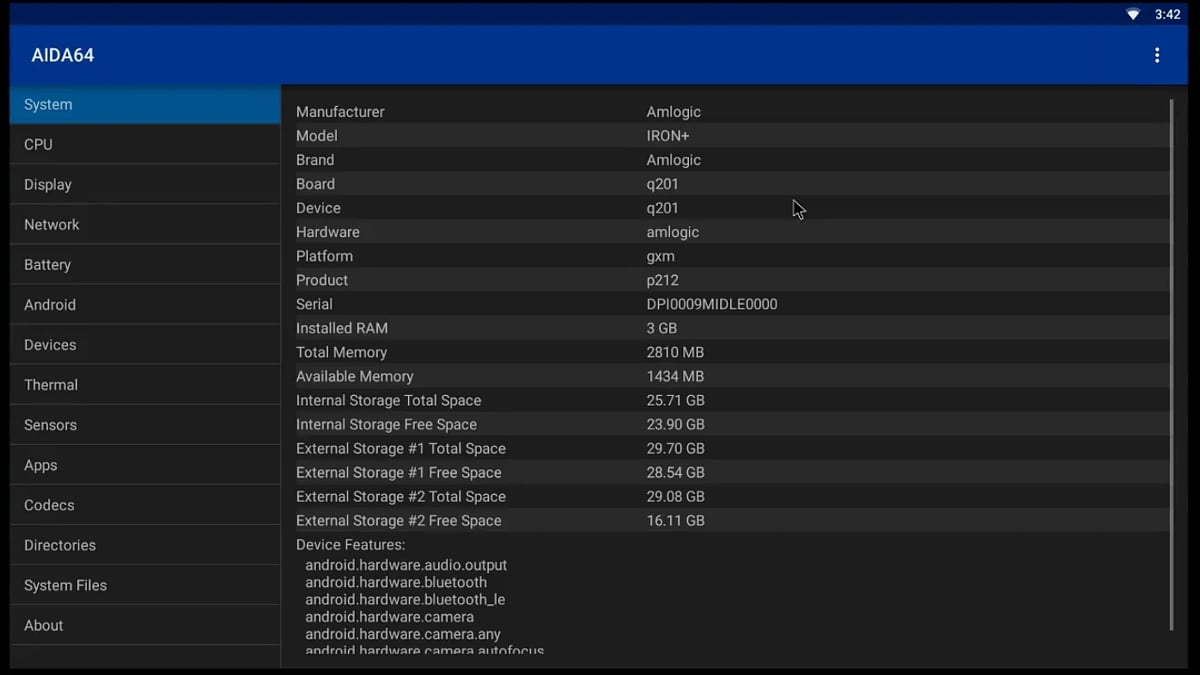
Task: Select android.hardware.bluetooth_le feature
Action: click(405, 599)
